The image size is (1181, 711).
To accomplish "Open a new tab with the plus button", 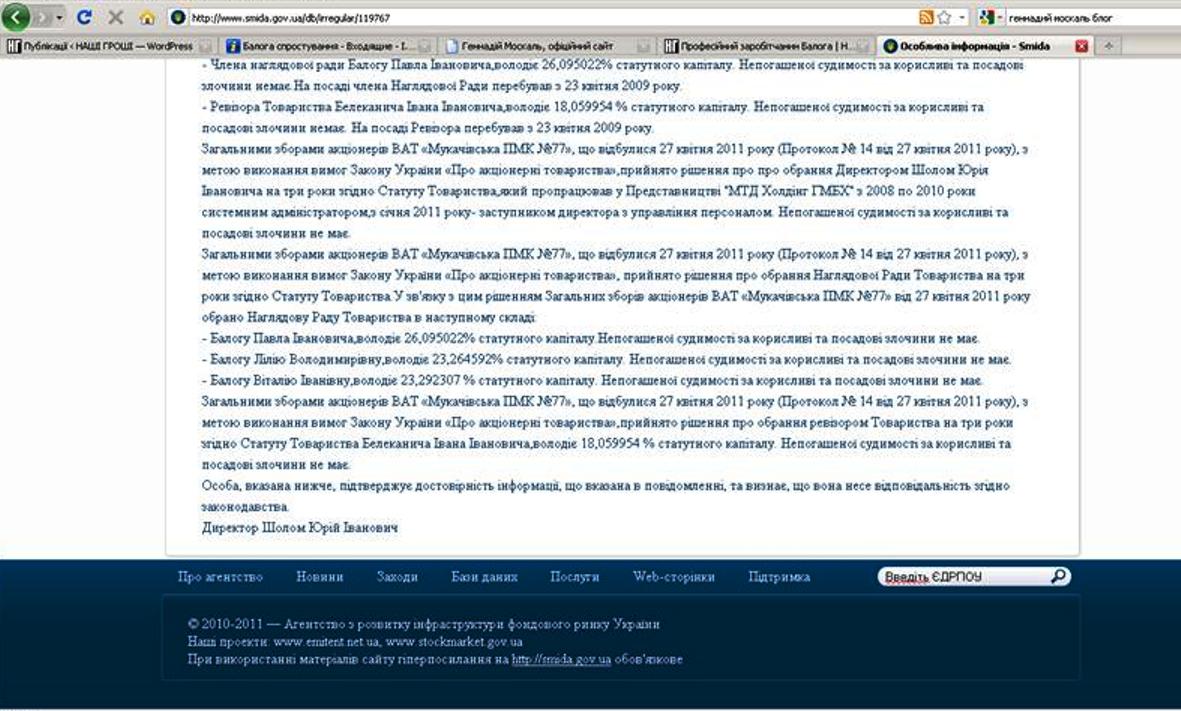I will pyautogui.click(x=1110, y=46).
